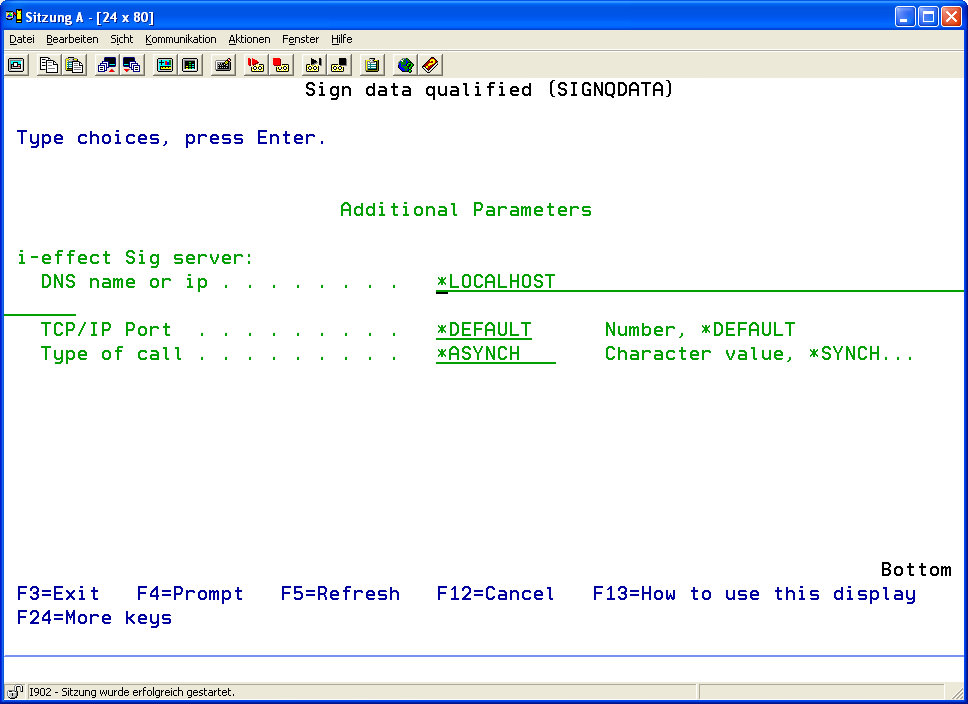Click F4=Prompt at the screen bottom

pyautogui.click(x=190, y=594)
